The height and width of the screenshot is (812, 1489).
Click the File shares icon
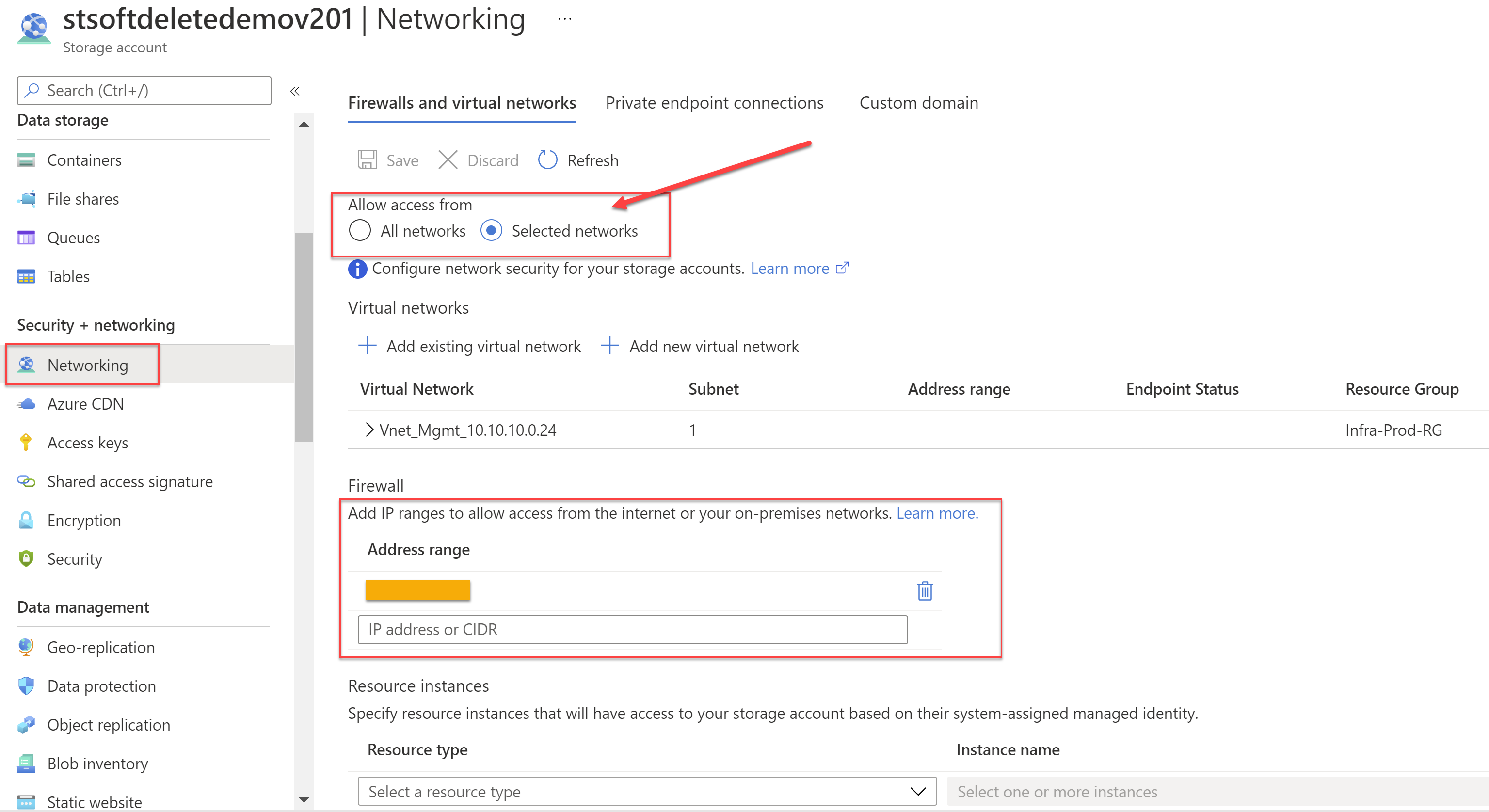tap(26, 199)
